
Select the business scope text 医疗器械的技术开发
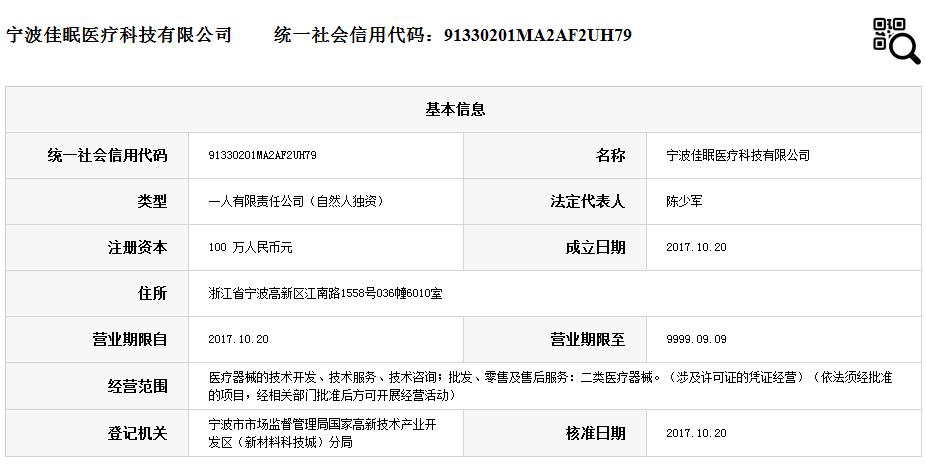click(262, 378)
